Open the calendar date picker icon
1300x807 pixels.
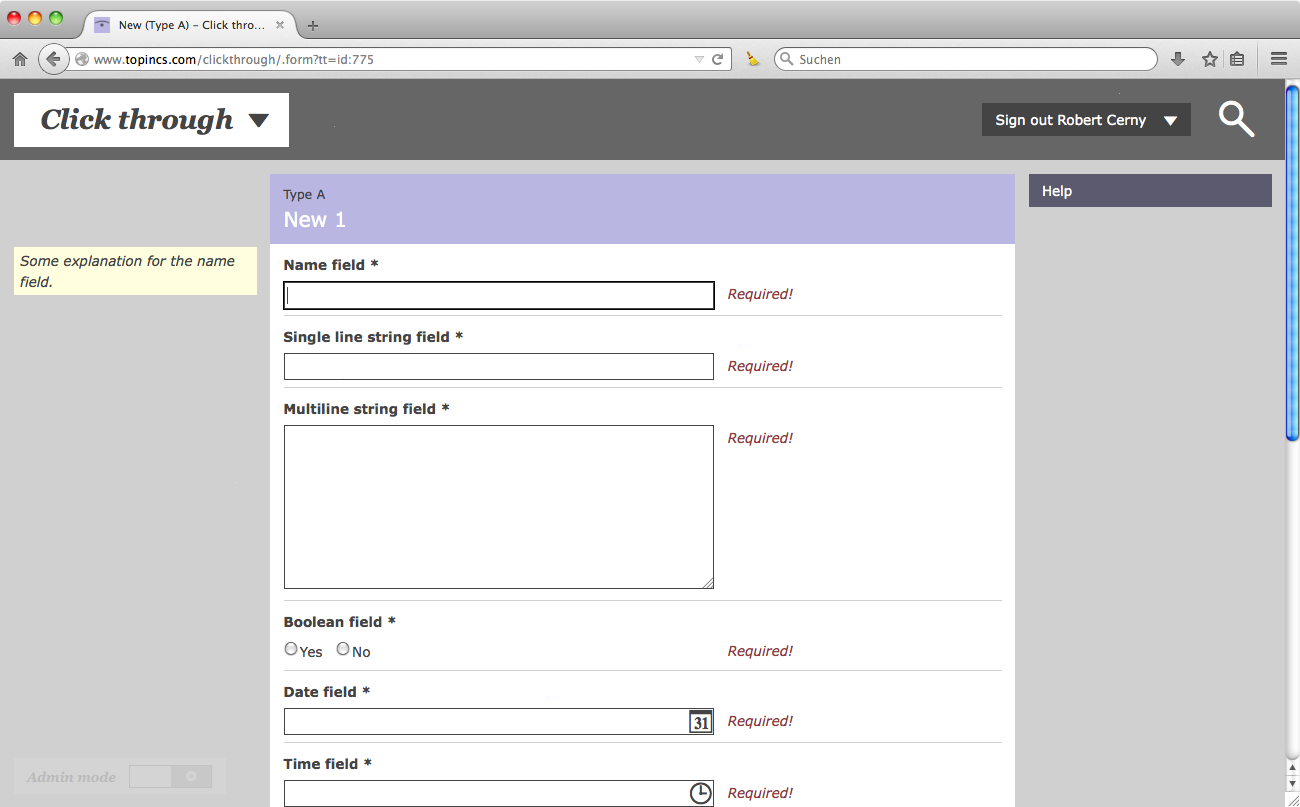tap(700, 722)
